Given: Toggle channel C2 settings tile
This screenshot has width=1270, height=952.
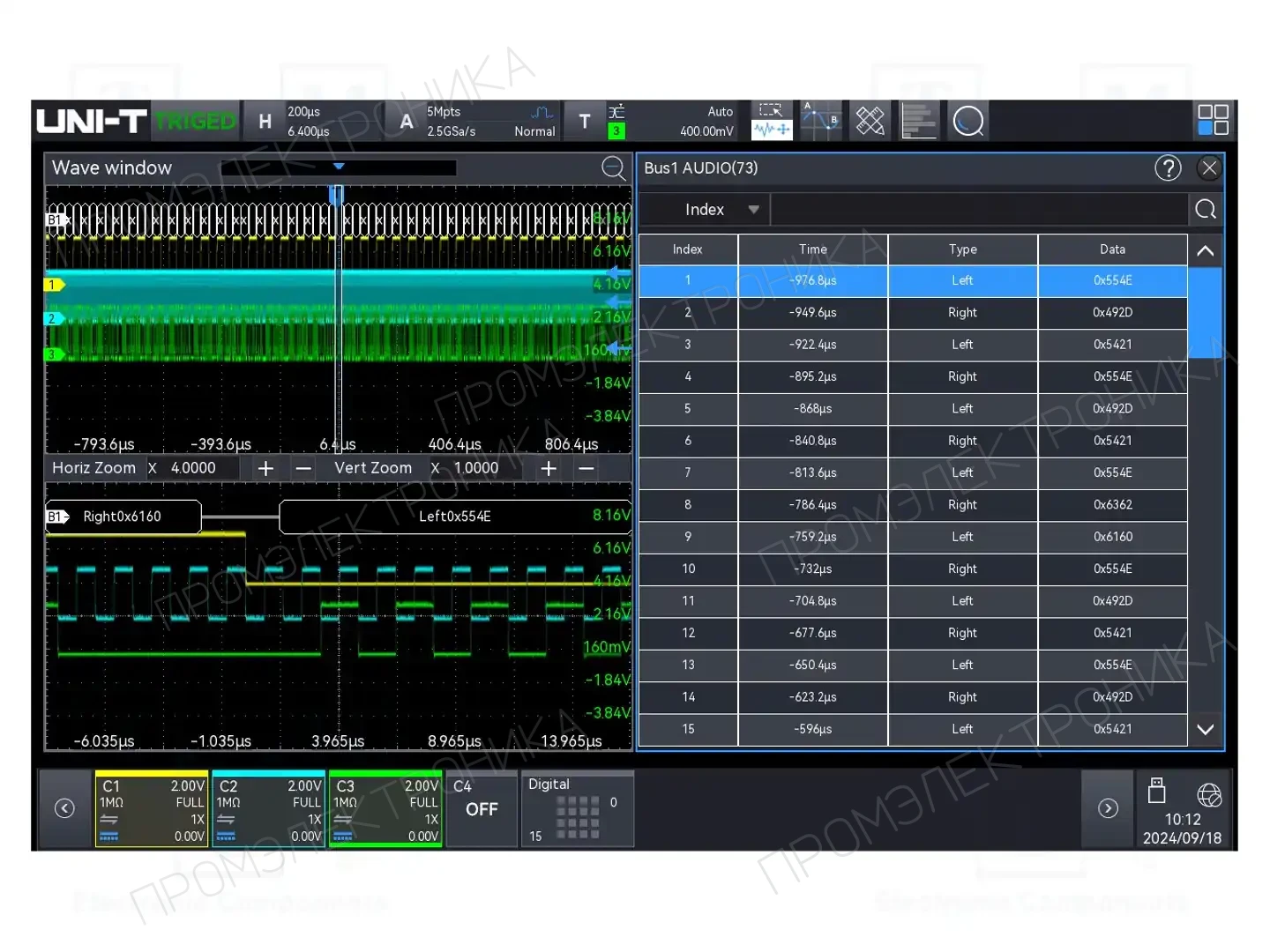Looking at the screenshot, I should coord(269,809).
